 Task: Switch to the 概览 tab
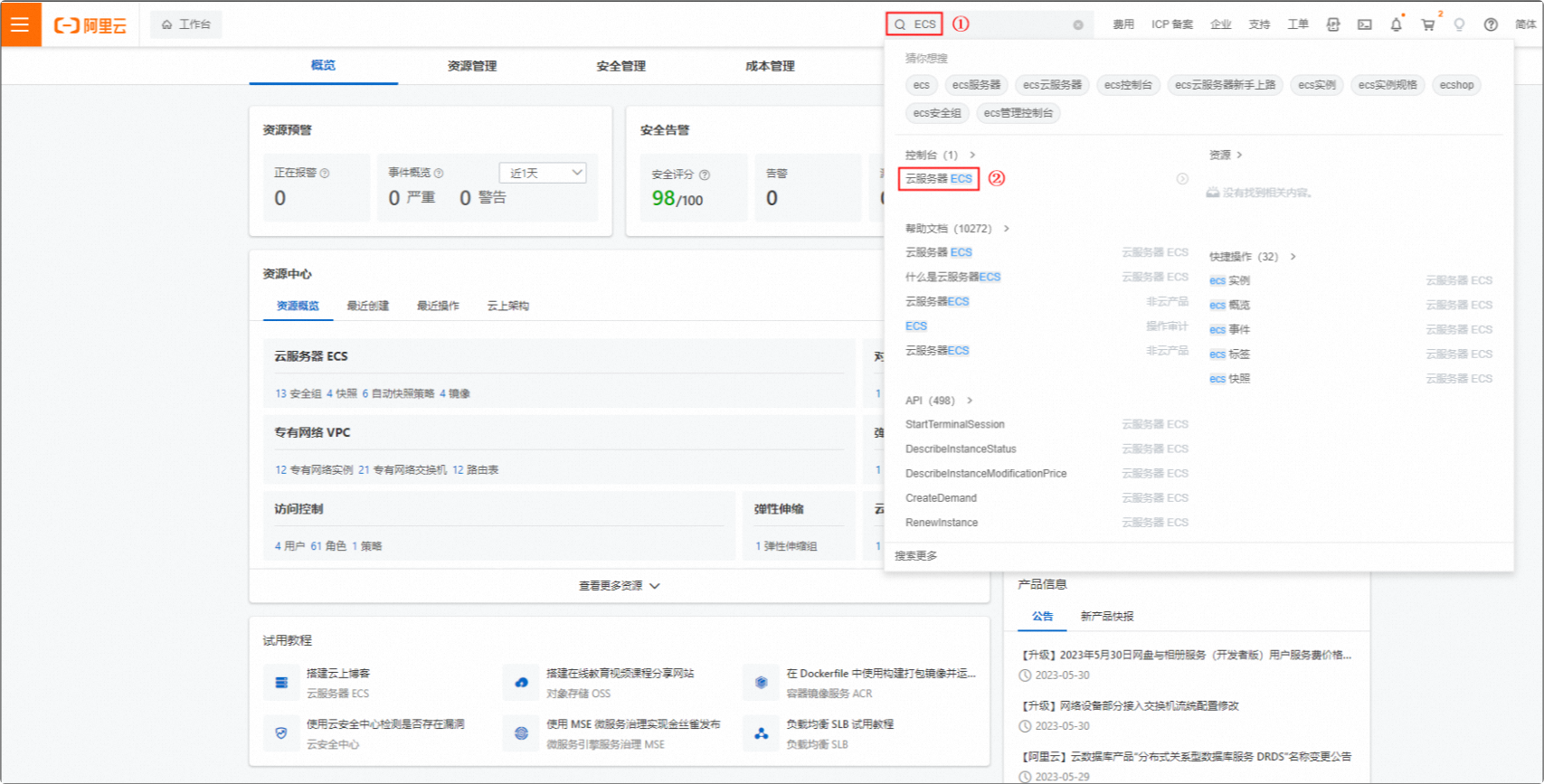coord(323,65)
